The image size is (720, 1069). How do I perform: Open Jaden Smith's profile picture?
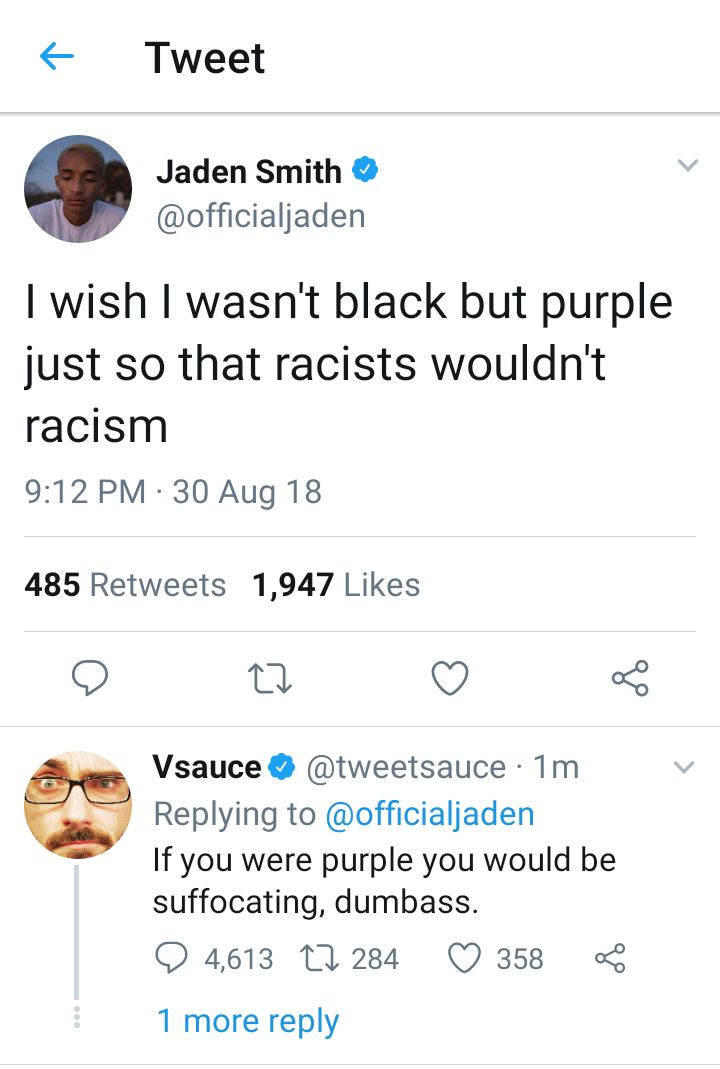(77, 189)
